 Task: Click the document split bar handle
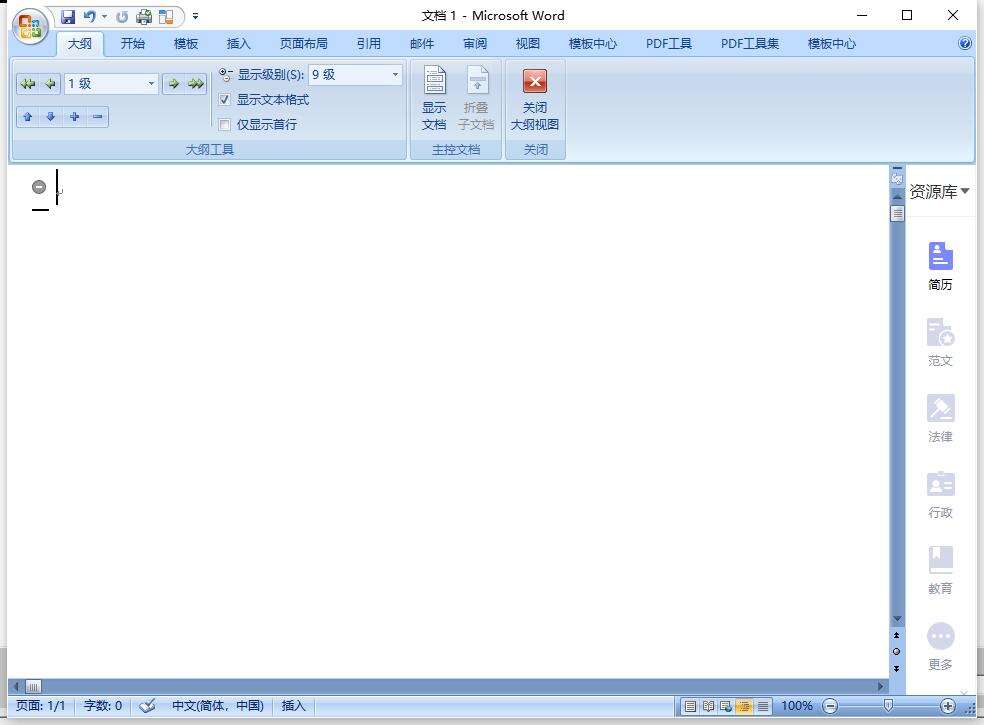click(x=897, y=168)
